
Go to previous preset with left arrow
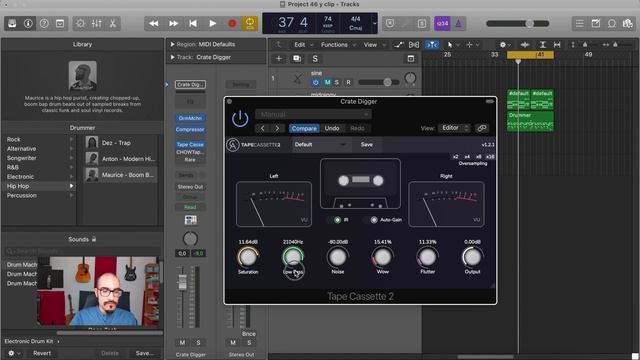262,128
